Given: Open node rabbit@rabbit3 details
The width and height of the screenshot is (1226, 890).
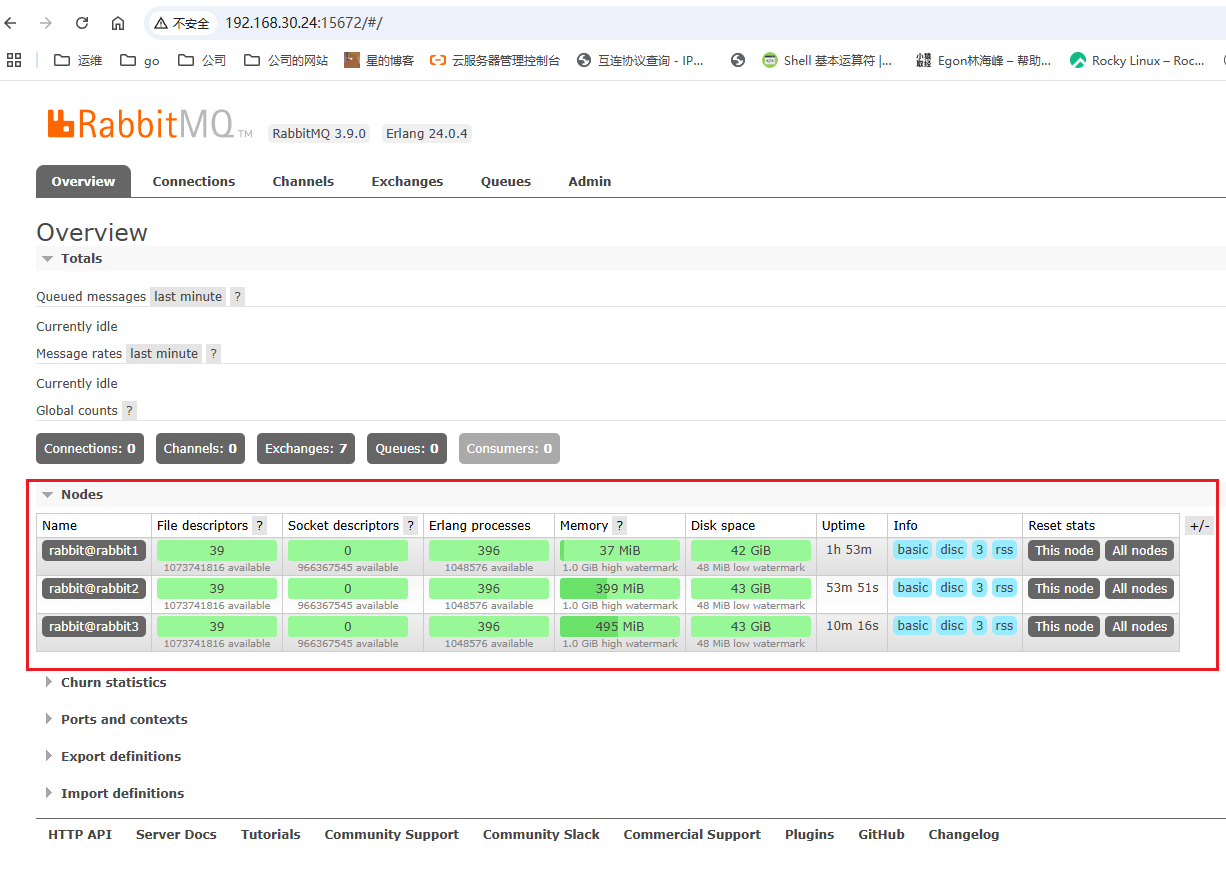Looking at the screenshot, I should (x=94, y=627).
